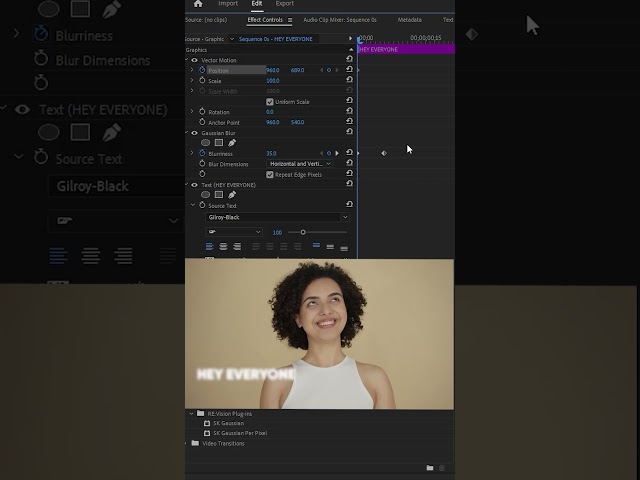This screenshot has width=640, height=480.
Task: Click Sequence 0s - HEY EVERYONE link
Action: (276, 39)
